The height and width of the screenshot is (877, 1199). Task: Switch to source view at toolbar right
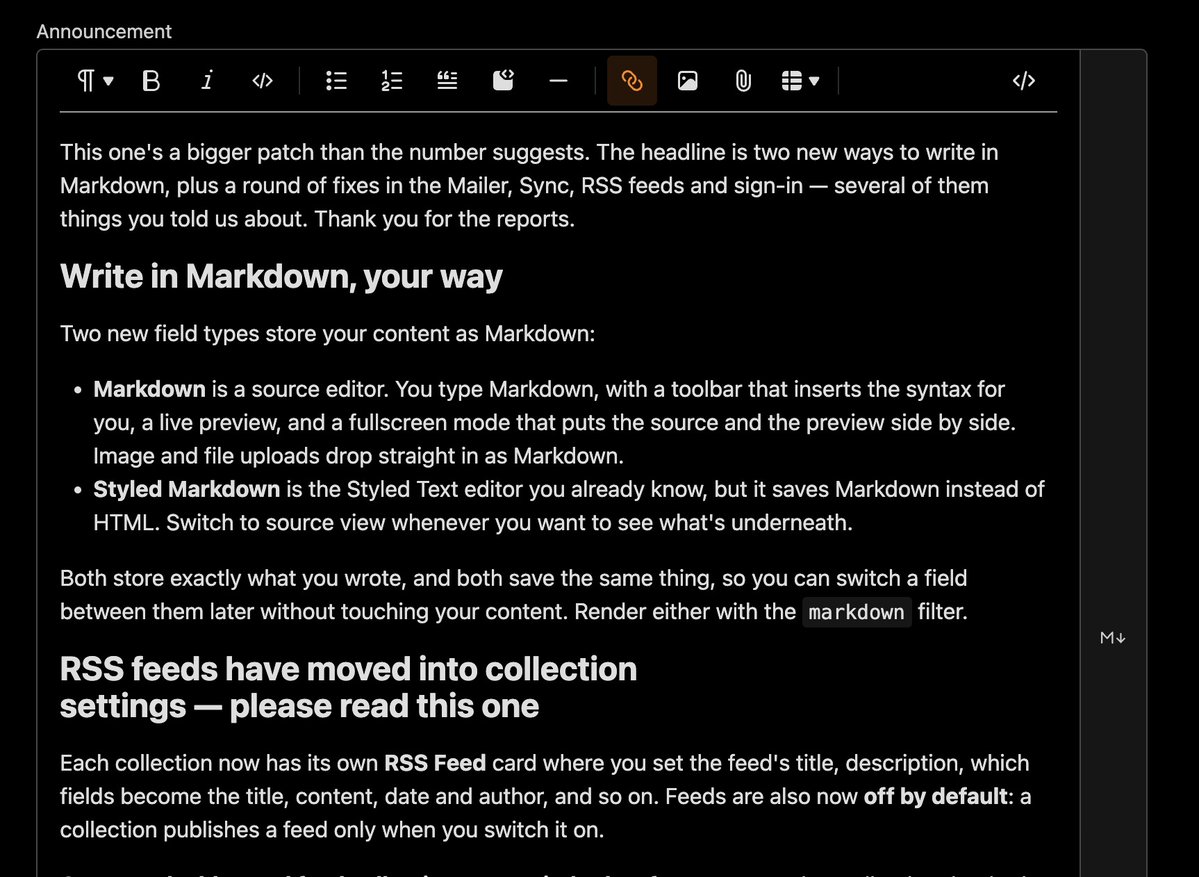1024,80
